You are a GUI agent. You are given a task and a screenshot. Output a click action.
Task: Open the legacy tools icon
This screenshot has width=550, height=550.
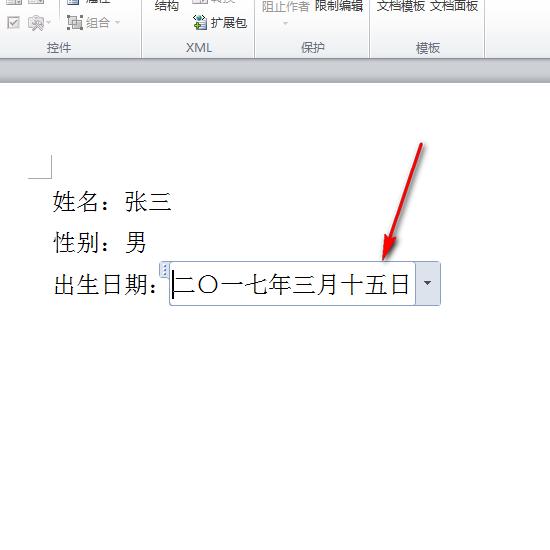point(36,23)
